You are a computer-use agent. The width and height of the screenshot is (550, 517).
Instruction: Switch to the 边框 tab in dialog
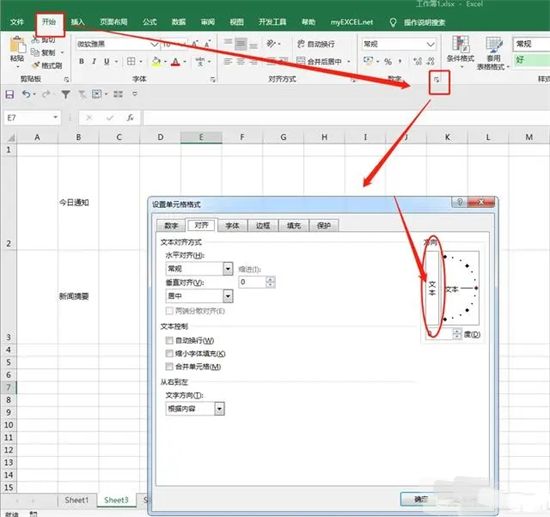pyautogui.click(x=263, y=226)
